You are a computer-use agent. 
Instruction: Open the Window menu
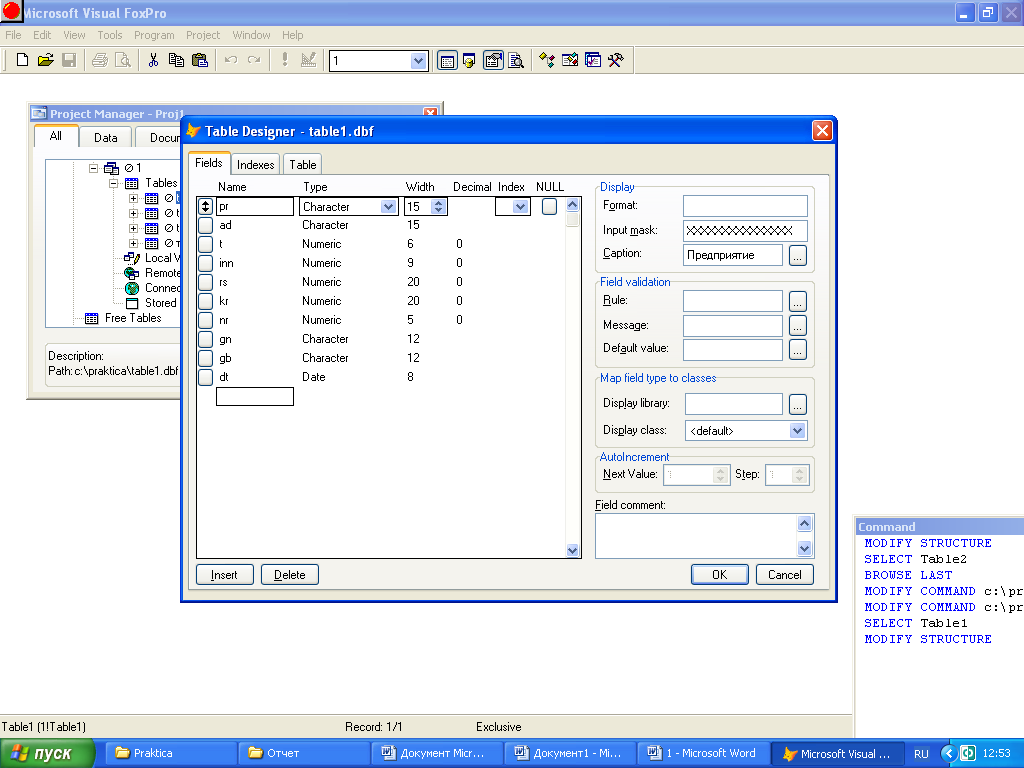pos(251,35)
